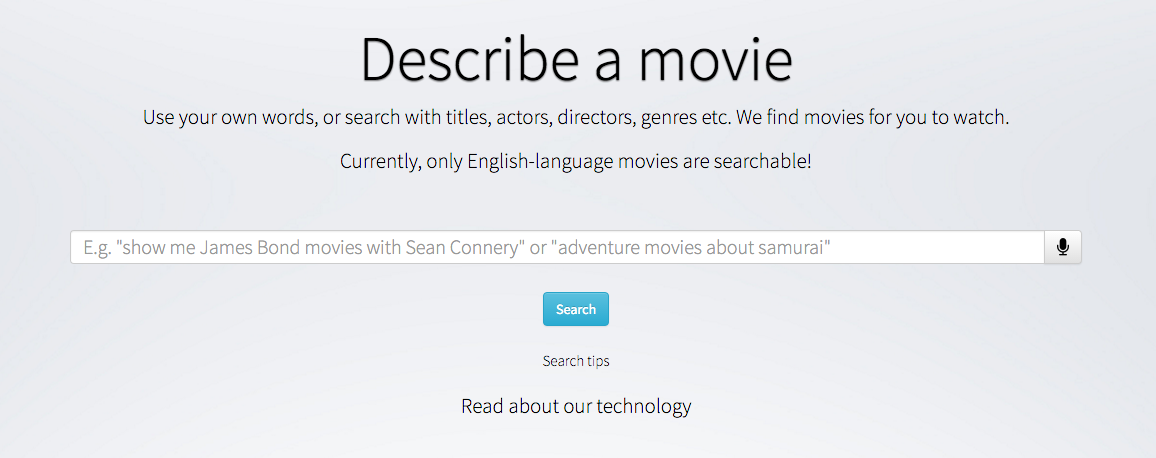
Task: Start voice input with the mic button
Action: 1062,247
